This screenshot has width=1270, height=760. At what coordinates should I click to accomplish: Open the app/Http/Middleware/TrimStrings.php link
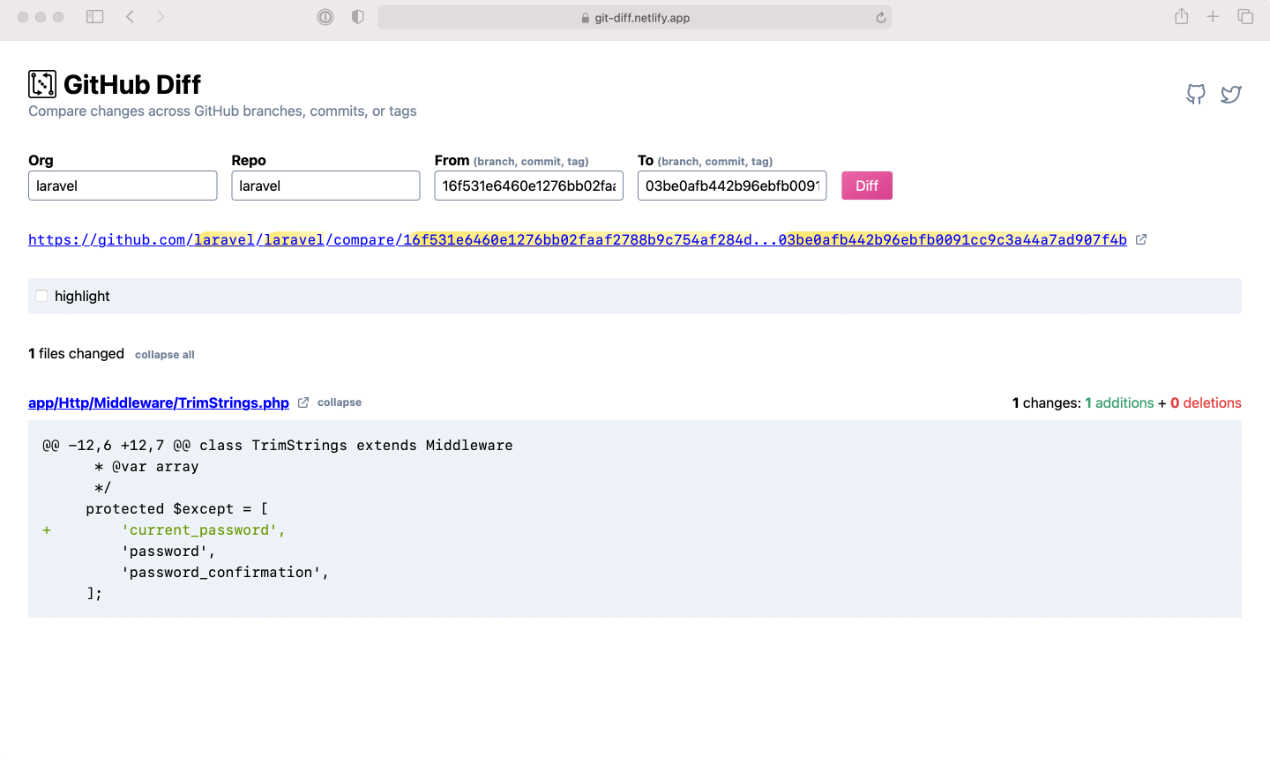coord(158,402)
